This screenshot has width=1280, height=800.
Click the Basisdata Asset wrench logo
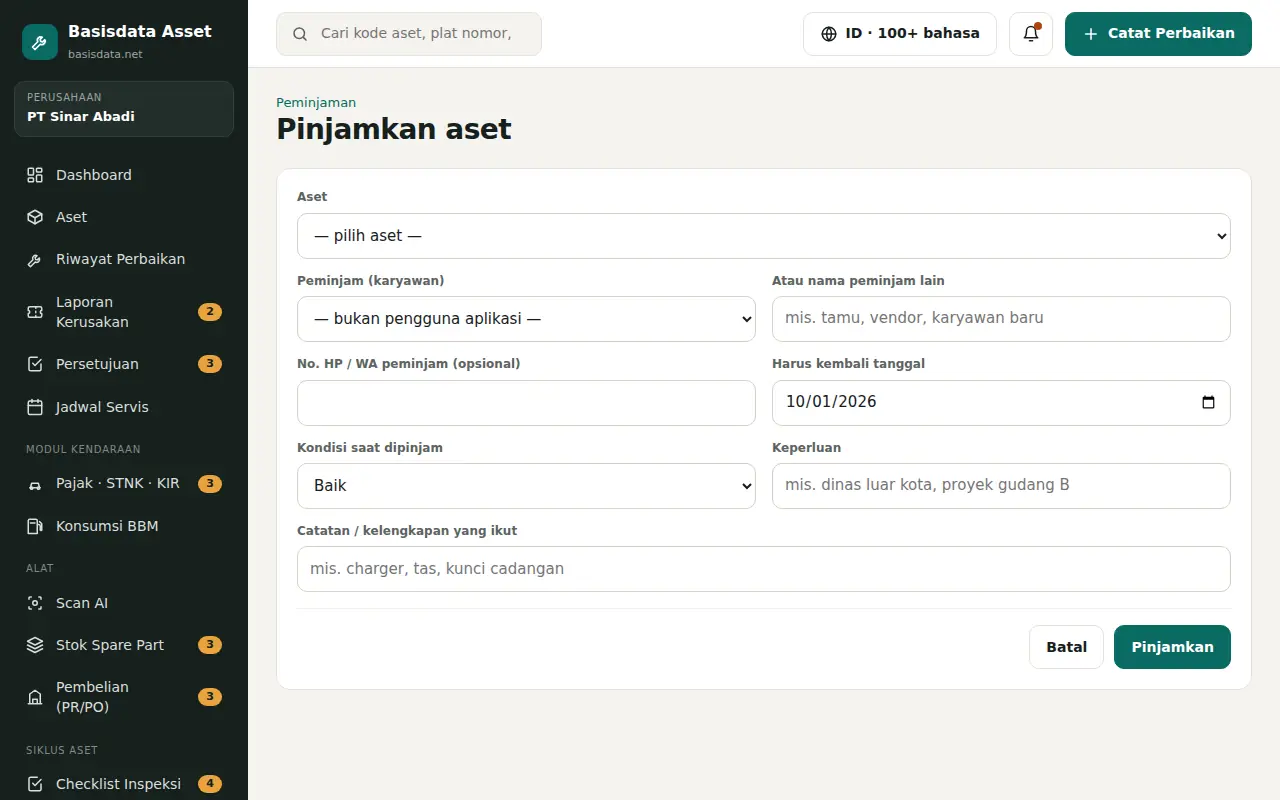tap(40, 42)
